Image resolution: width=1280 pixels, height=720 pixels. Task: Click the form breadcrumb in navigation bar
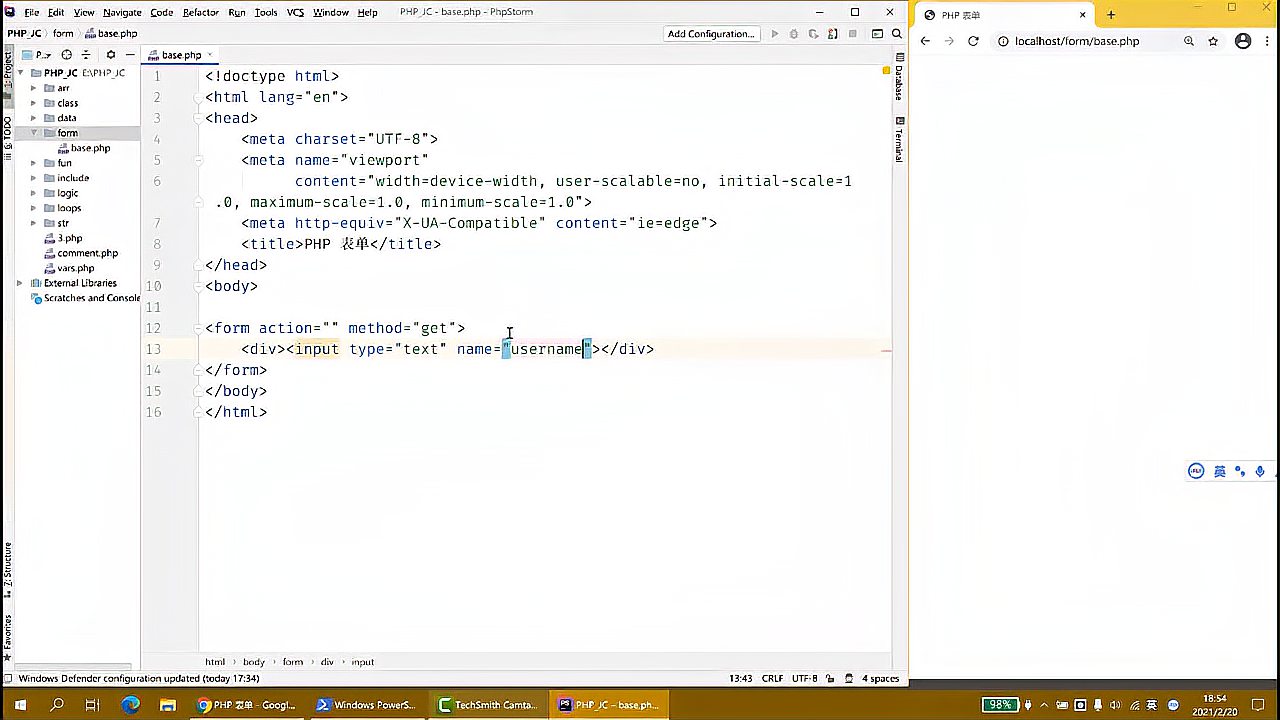point(63,34)
